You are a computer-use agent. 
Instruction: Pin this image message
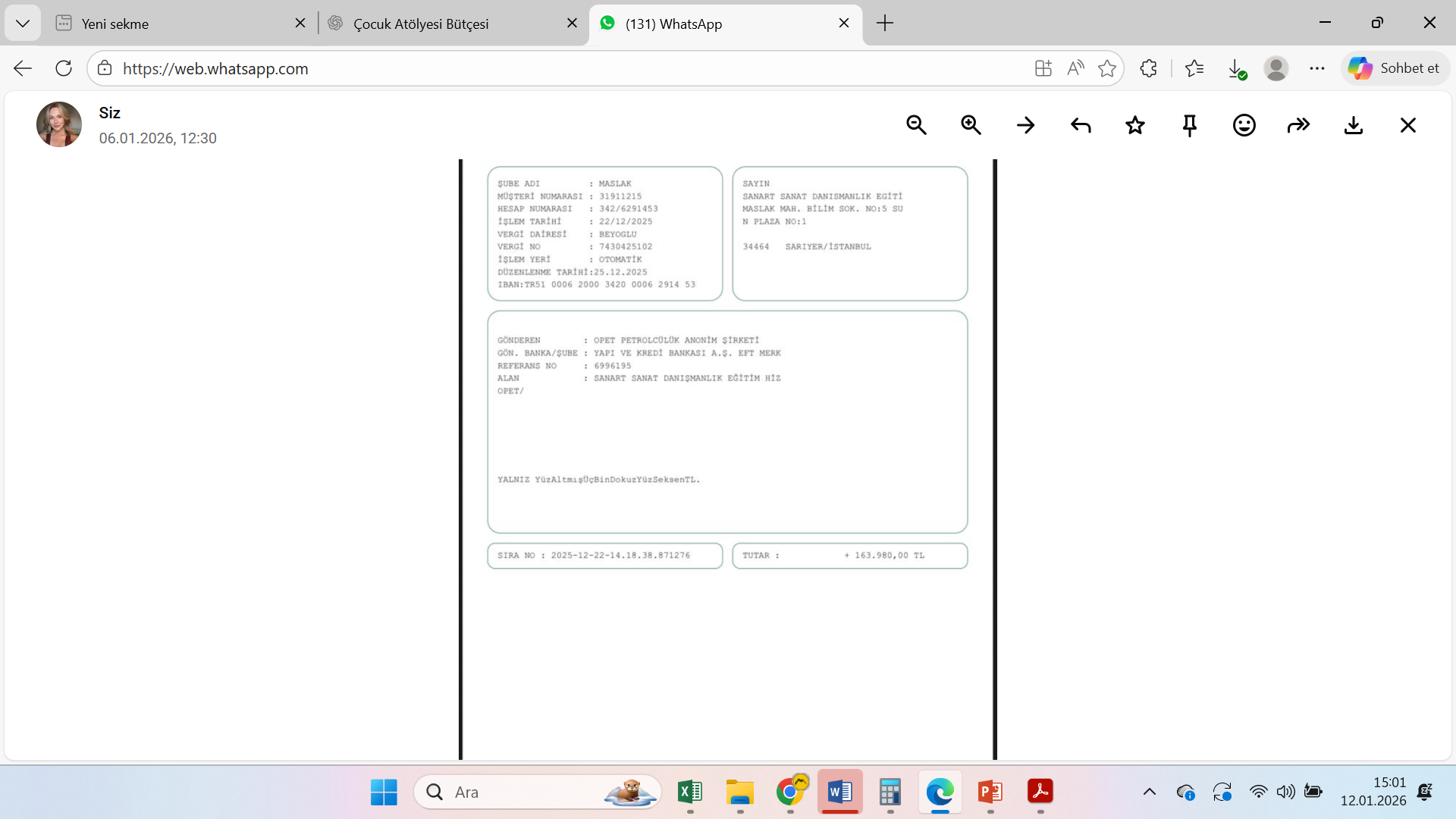click(x=1190, y=125)
